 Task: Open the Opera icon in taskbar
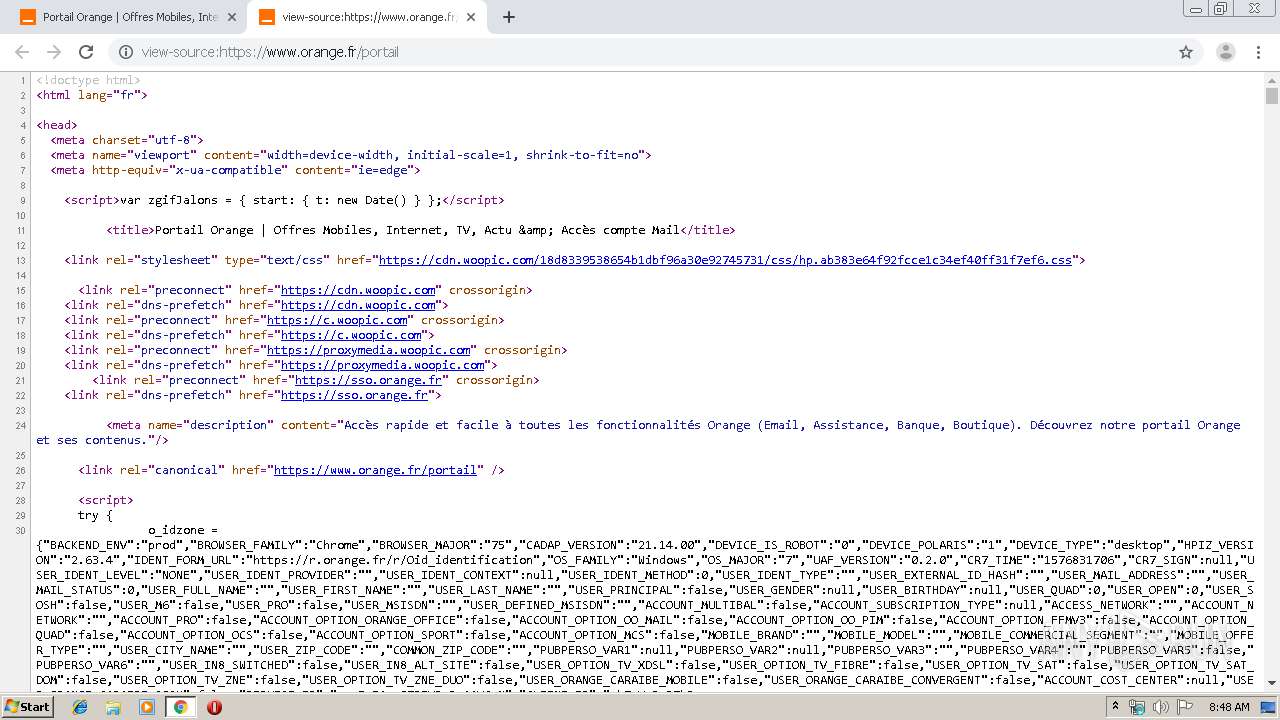[x=214, y=707]
